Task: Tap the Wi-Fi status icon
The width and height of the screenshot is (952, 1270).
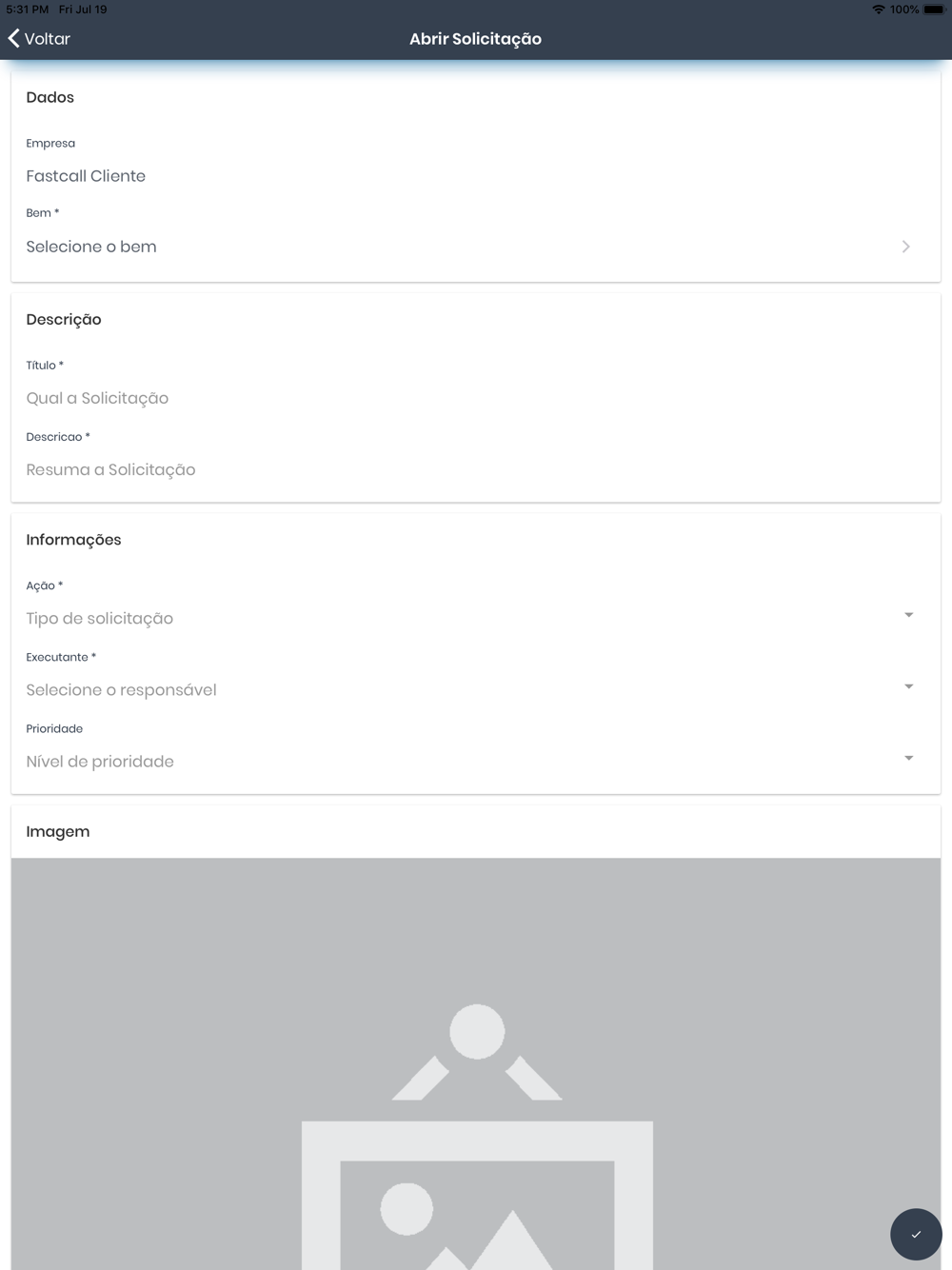Action: (x=878, y=10)
